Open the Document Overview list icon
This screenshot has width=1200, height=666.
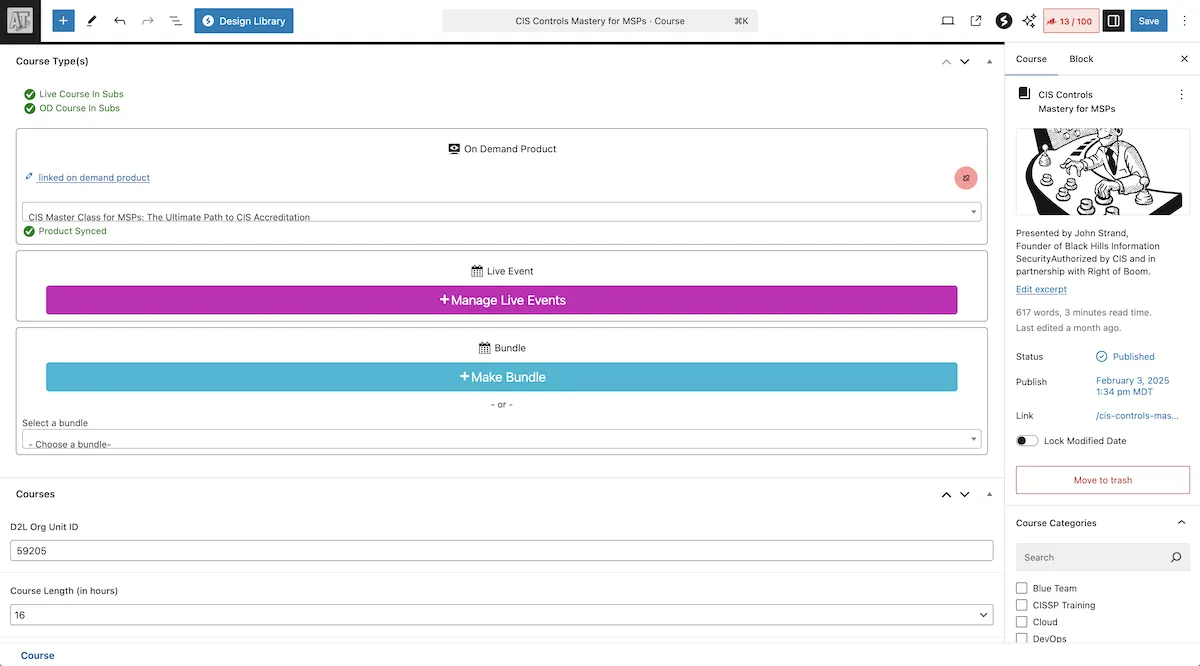pyautogui.click(x=175, y=21)
